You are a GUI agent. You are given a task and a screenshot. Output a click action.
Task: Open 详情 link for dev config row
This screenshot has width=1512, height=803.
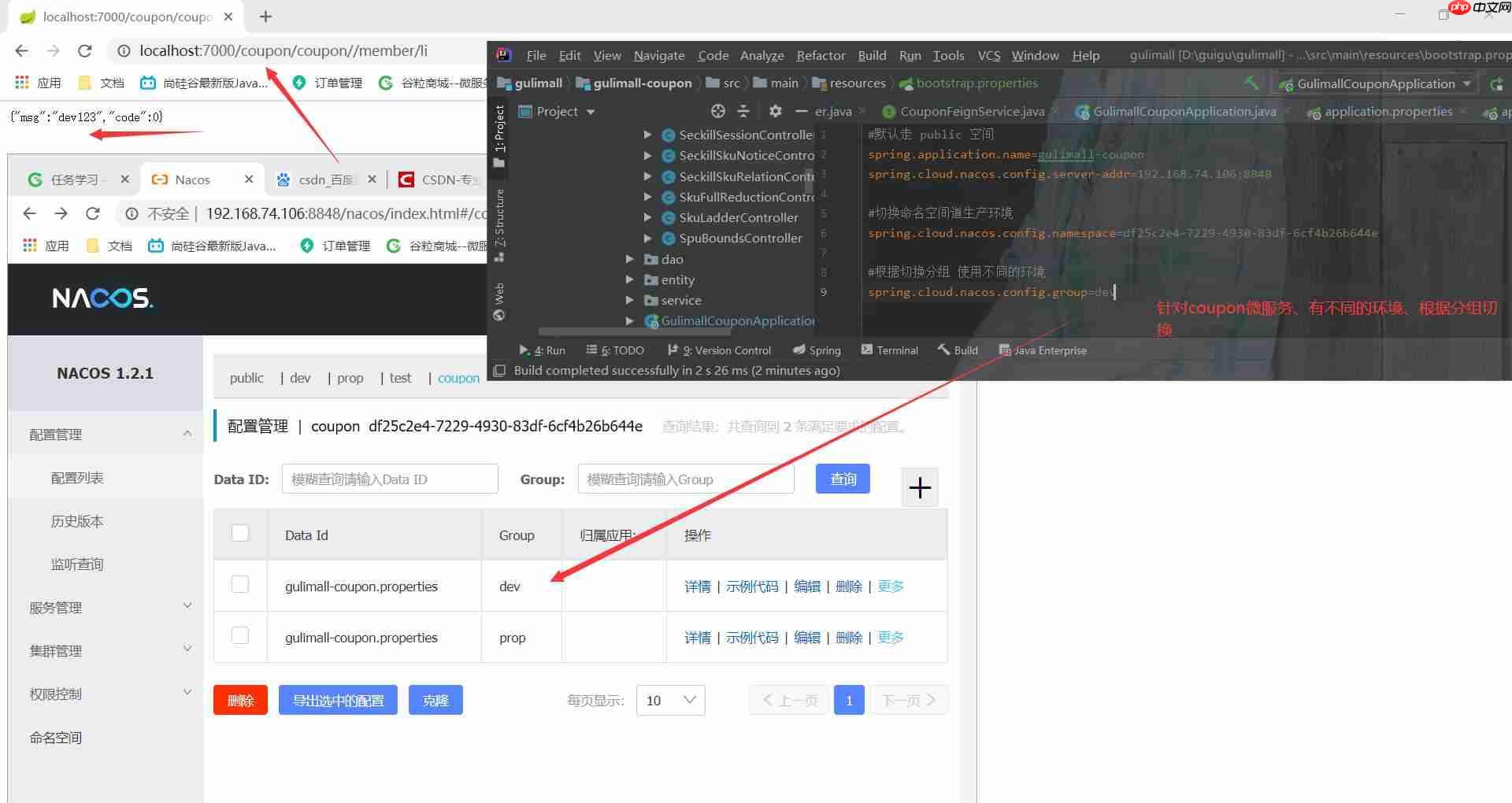pyautogui.click(x=698, y=587)
